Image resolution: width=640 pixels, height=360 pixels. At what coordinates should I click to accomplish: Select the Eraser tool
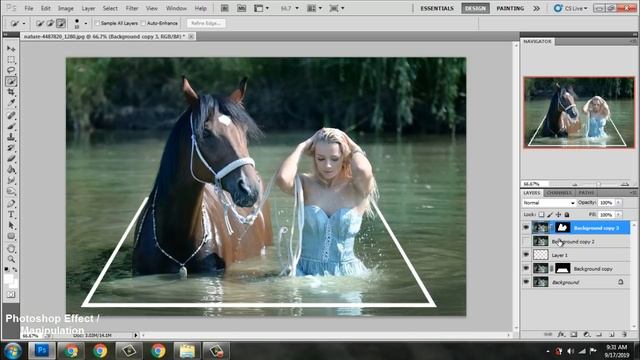[11, 159]
